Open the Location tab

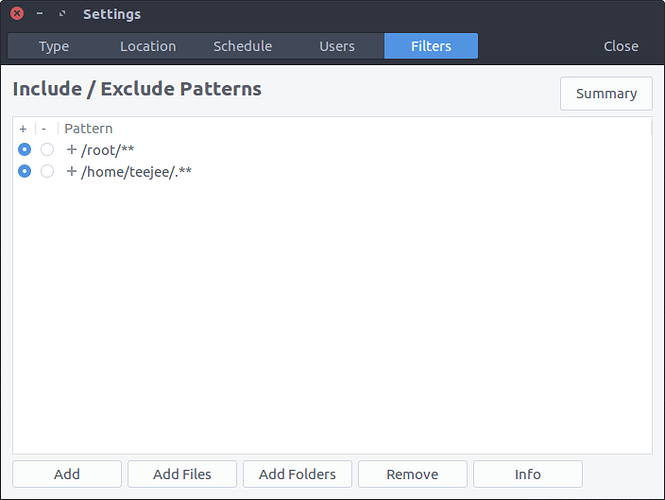(x=148, y=46)
